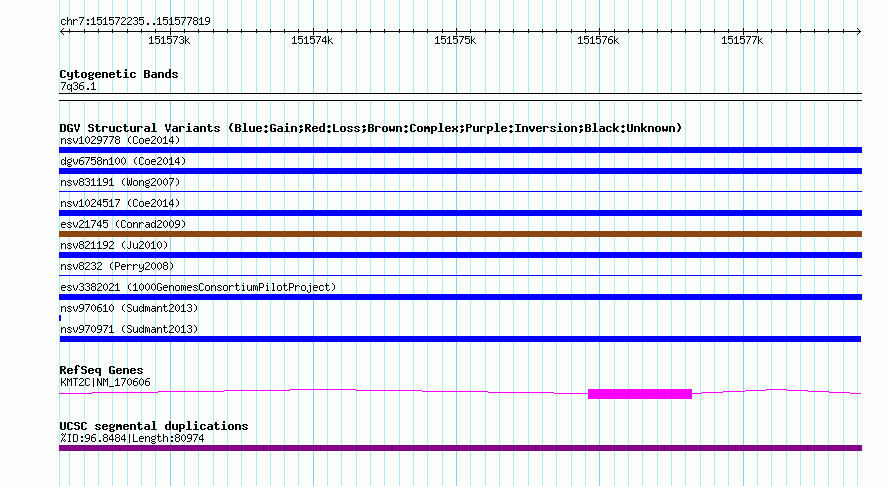Open variant label nsv831191 (Wong2007)
Image resolution: width=890 pixels, height=486 pixels.
coord(120,182)
